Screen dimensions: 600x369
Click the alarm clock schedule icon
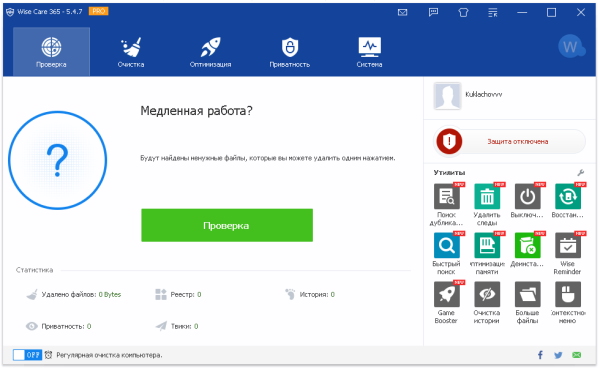point(48,355)
